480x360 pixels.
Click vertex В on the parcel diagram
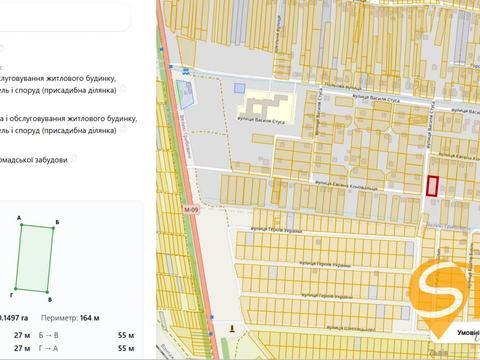(47, 292)
